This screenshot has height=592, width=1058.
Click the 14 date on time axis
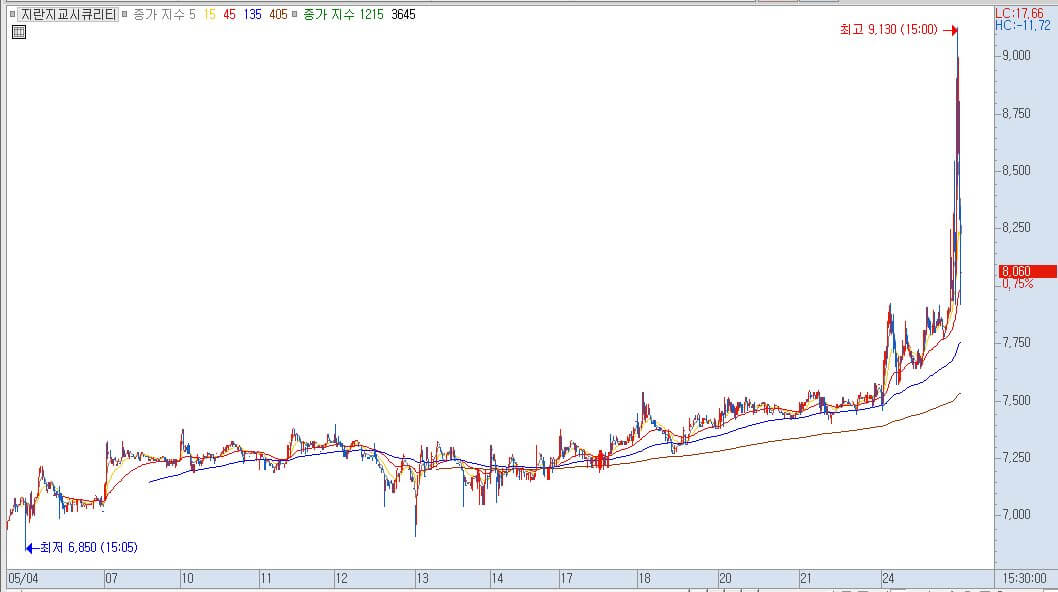coord(497,578)
